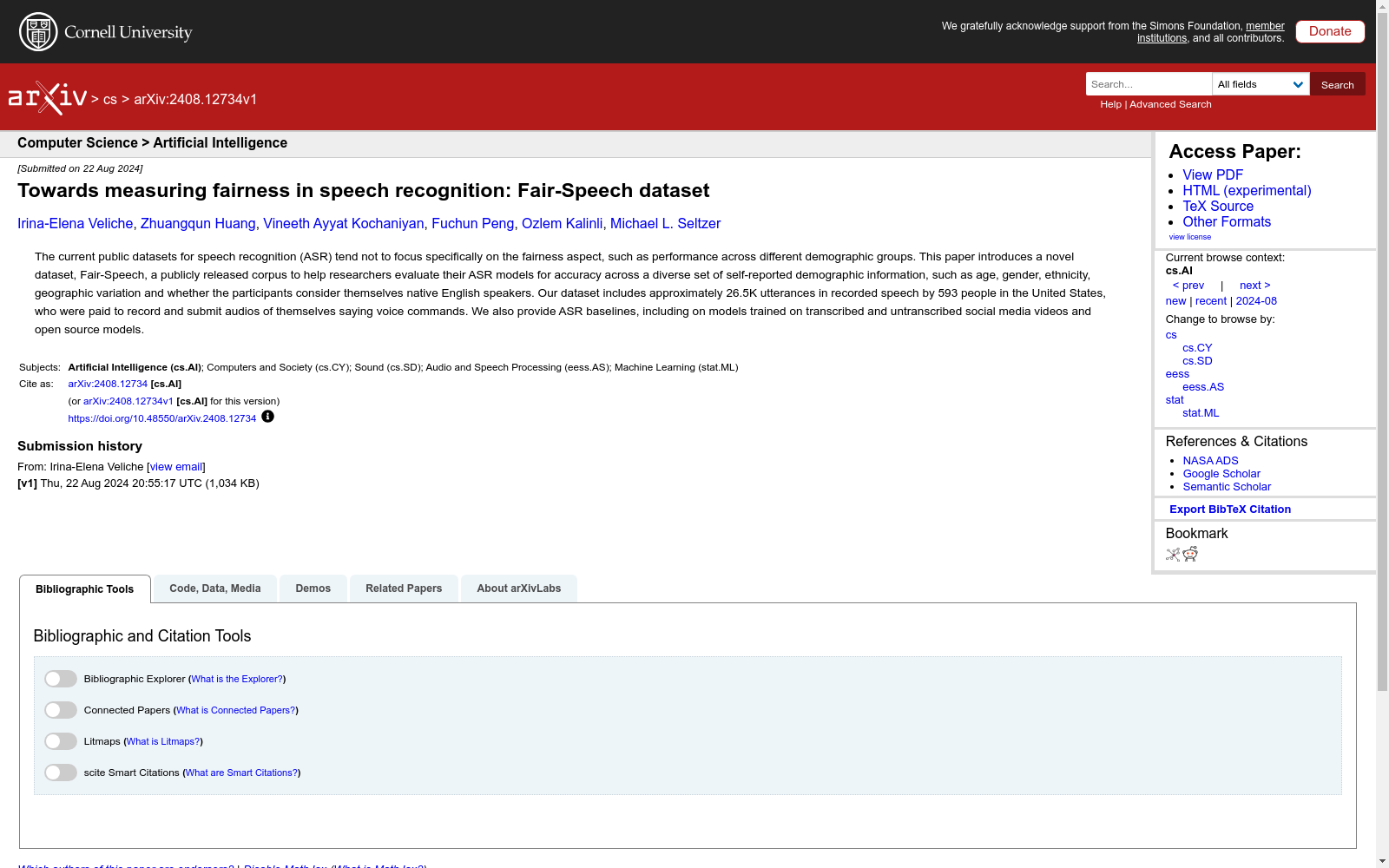The image size is (1389, 868).
Task: Open the doi.org DOI link
Action: 162,418
